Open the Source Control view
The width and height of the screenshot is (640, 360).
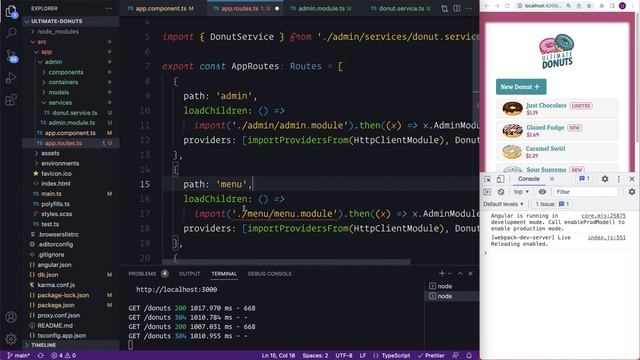[11, 56]
